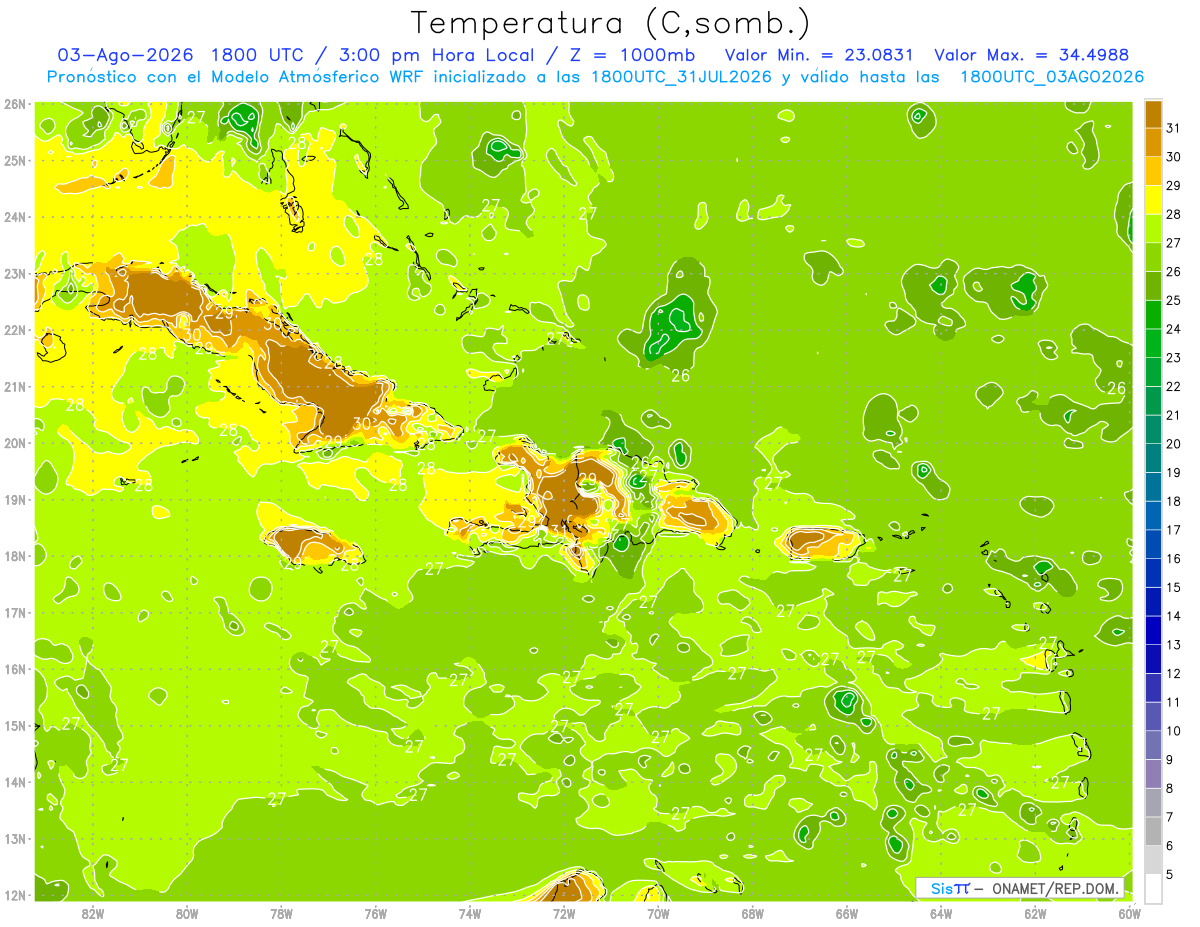Pick the white colorbar swatch below 5
Viewport: 1200px width, 927px height.
coord(1153,889)
